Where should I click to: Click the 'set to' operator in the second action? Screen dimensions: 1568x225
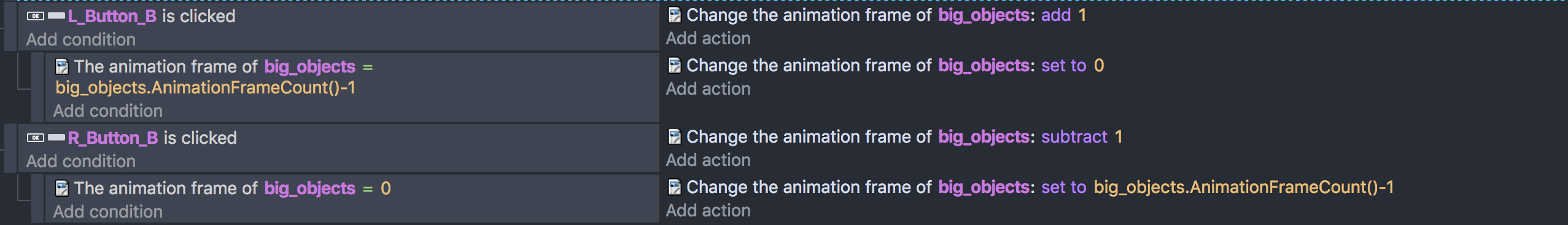1064,65
